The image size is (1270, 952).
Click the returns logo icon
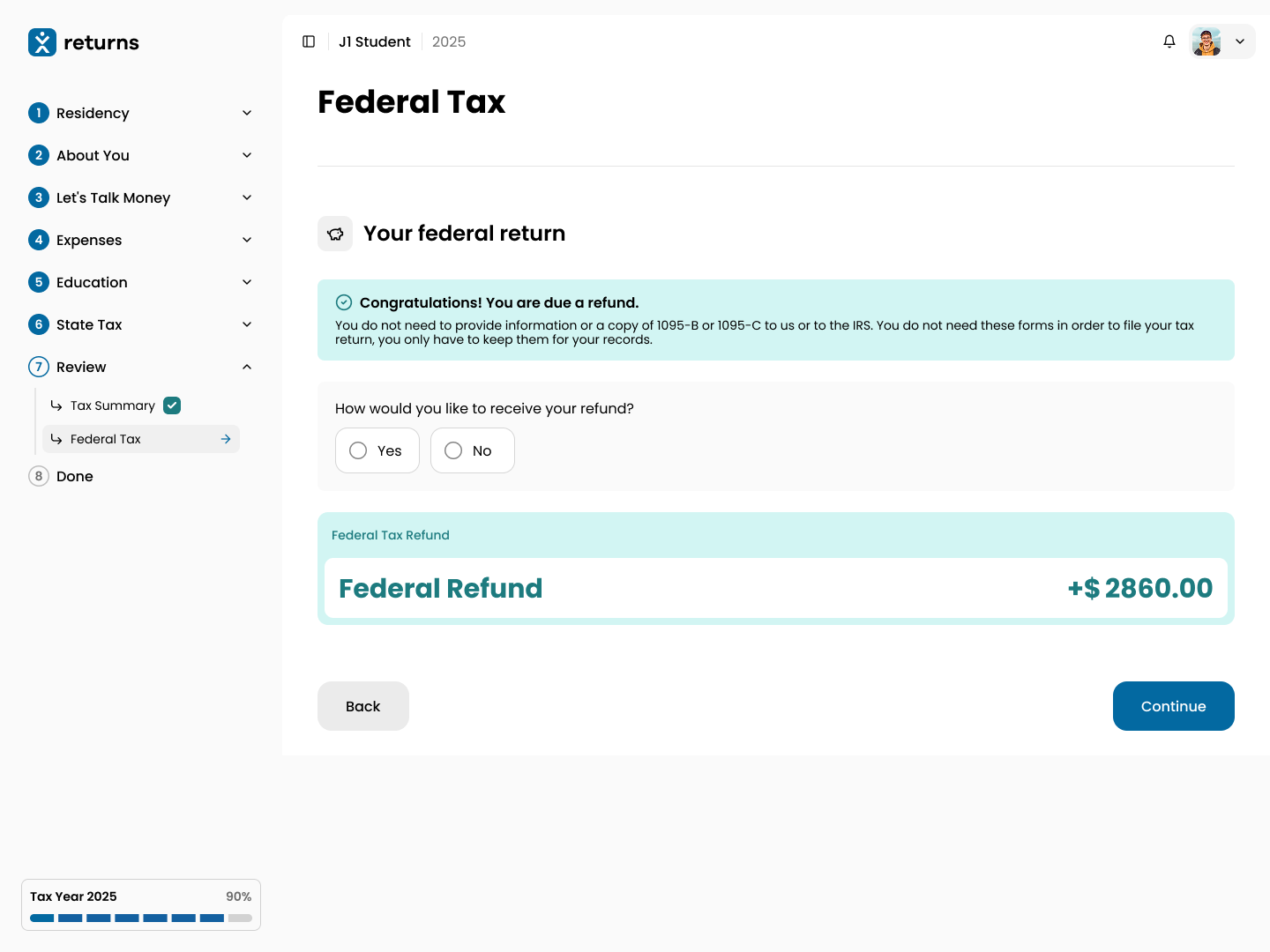coord(42,42)
